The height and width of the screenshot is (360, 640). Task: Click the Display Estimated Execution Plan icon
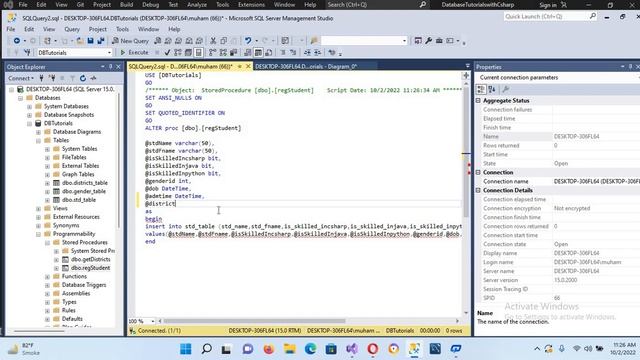(178, 53)
